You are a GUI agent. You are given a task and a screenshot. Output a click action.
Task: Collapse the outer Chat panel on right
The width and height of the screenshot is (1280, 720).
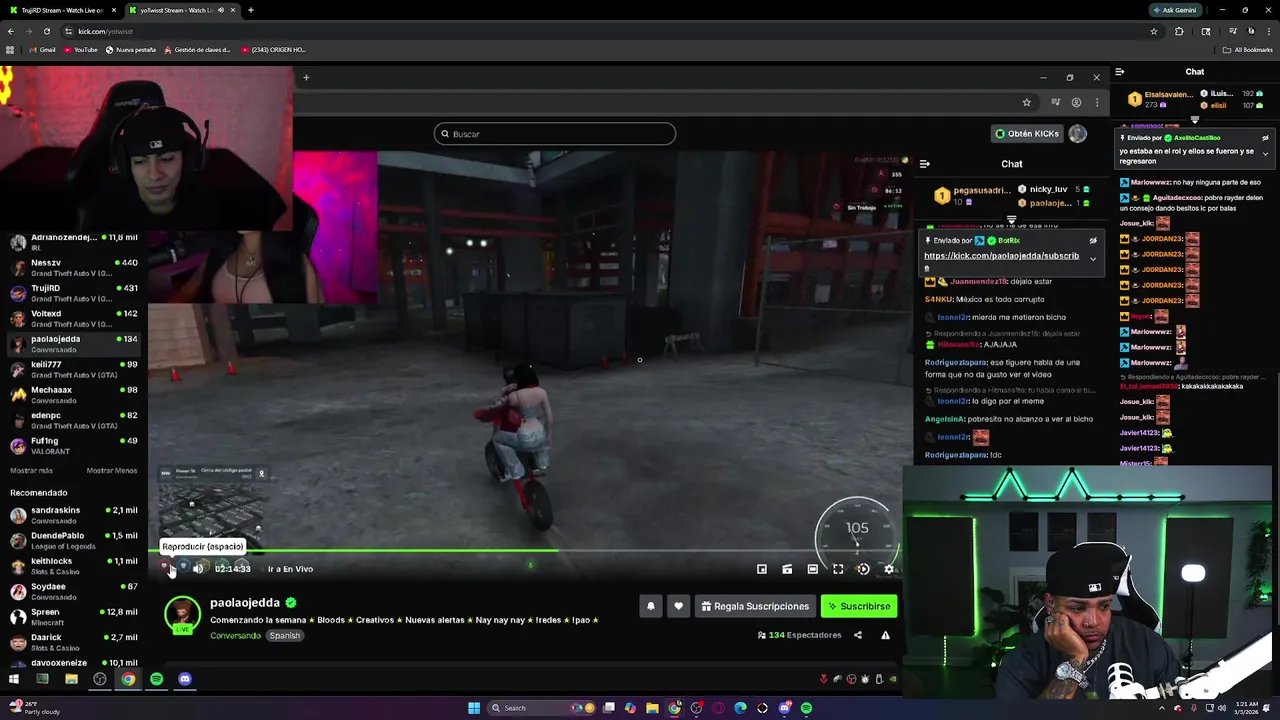pos(1120,72)
